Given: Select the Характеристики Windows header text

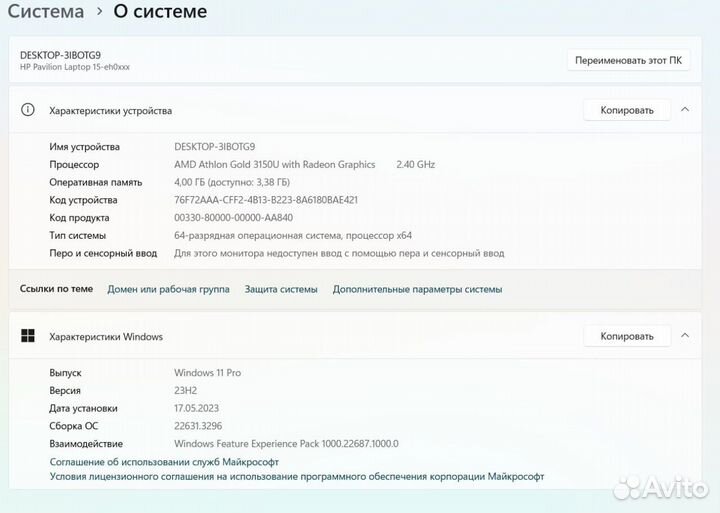Looking at the screenshot, I should point(106,337).
